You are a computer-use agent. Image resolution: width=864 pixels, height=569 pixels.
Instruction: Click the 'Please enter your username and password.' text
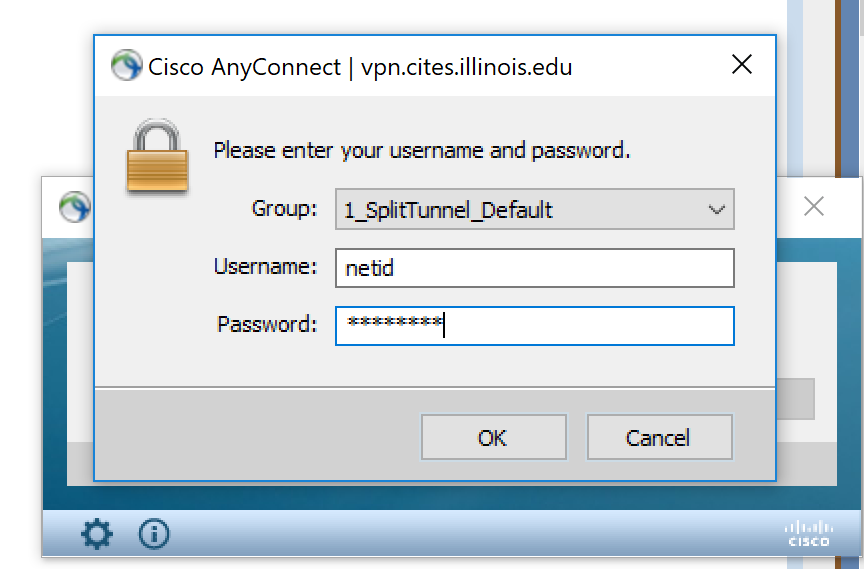pos(422,150)
